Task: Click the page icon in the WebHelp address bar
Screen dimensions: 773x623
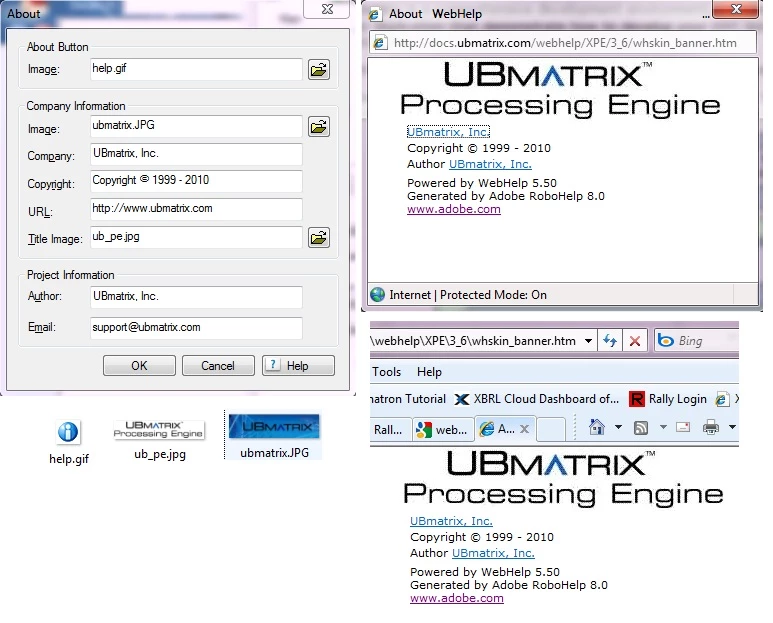Action: coord(379,42)
